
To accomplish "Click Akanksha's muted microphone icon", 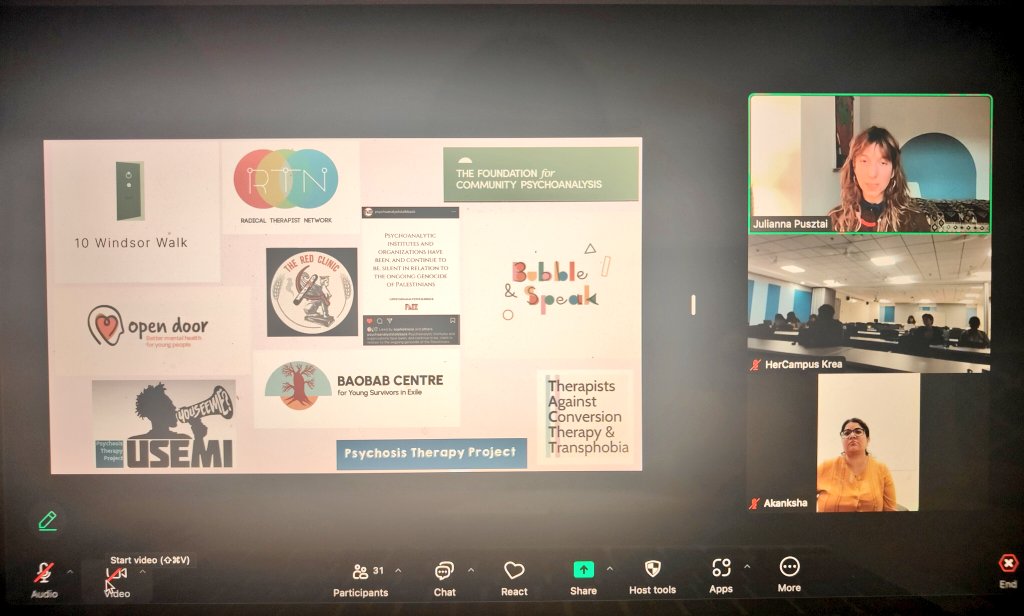I will point(754,503).
